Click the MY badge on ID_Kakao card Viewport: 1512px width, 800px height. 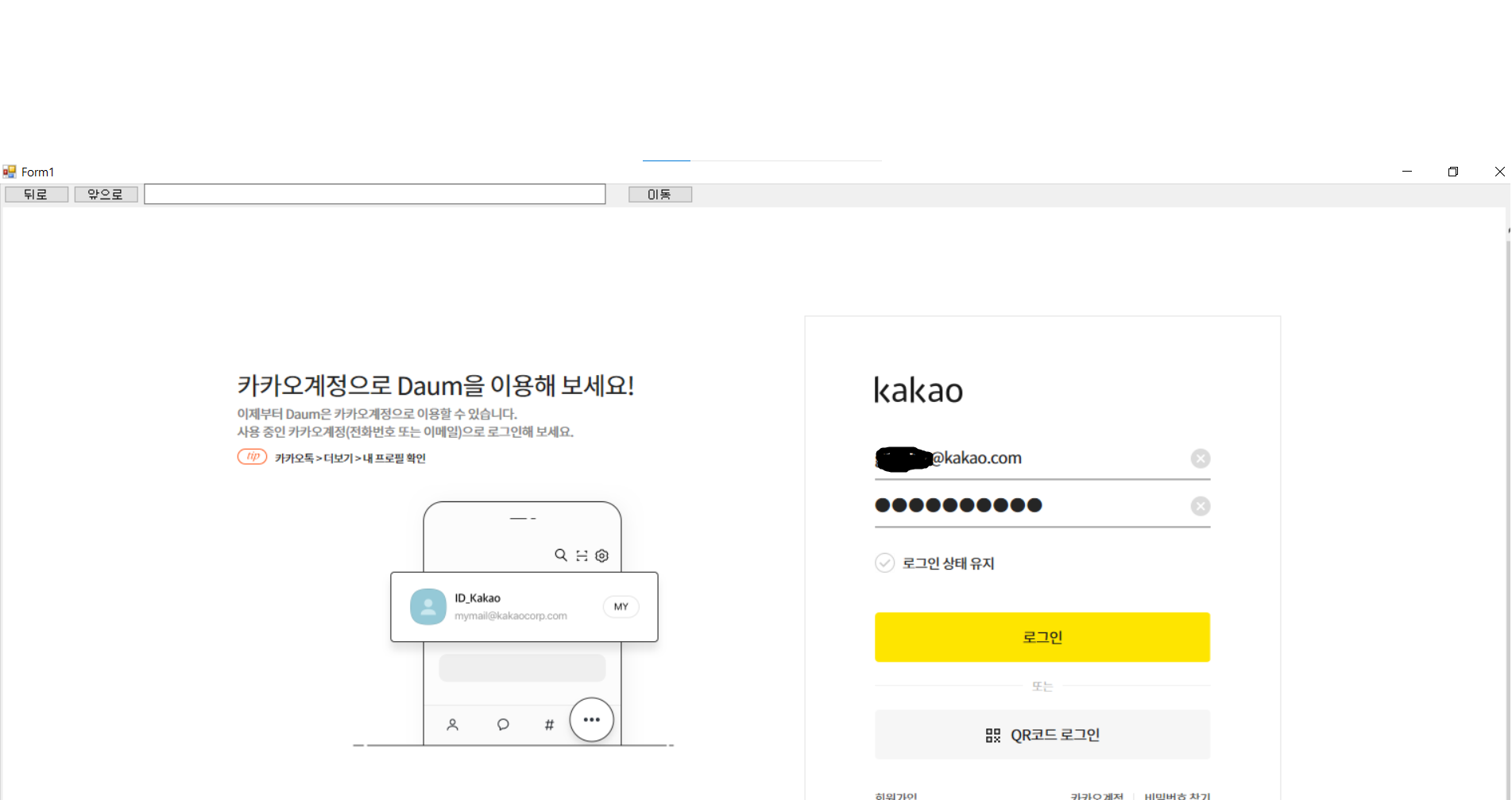pyautogui.click(x=621, y=607)
